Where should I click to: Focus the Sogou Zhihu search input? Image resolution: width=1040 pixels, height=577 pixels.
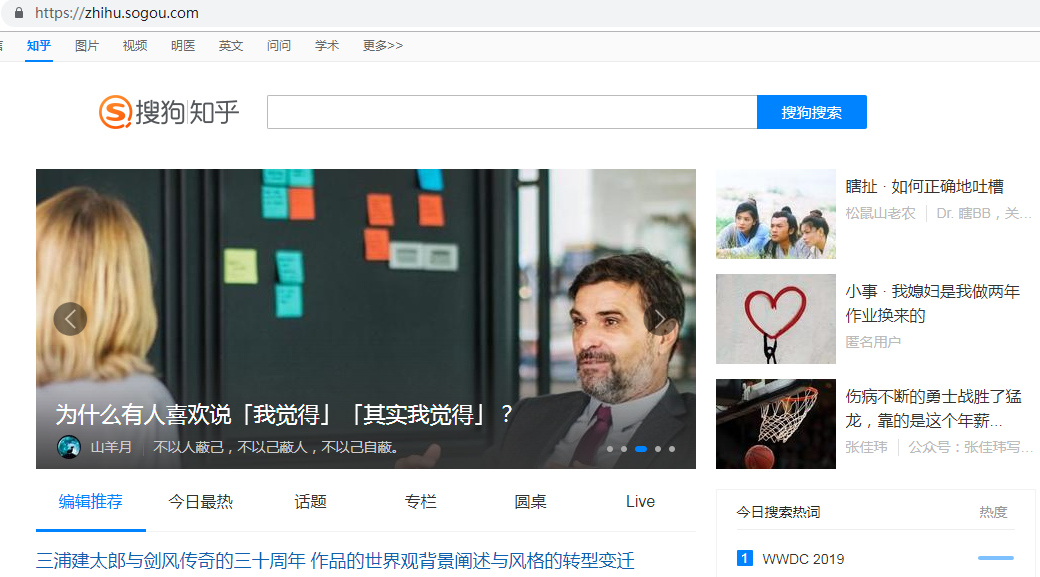tap(512, 112)
